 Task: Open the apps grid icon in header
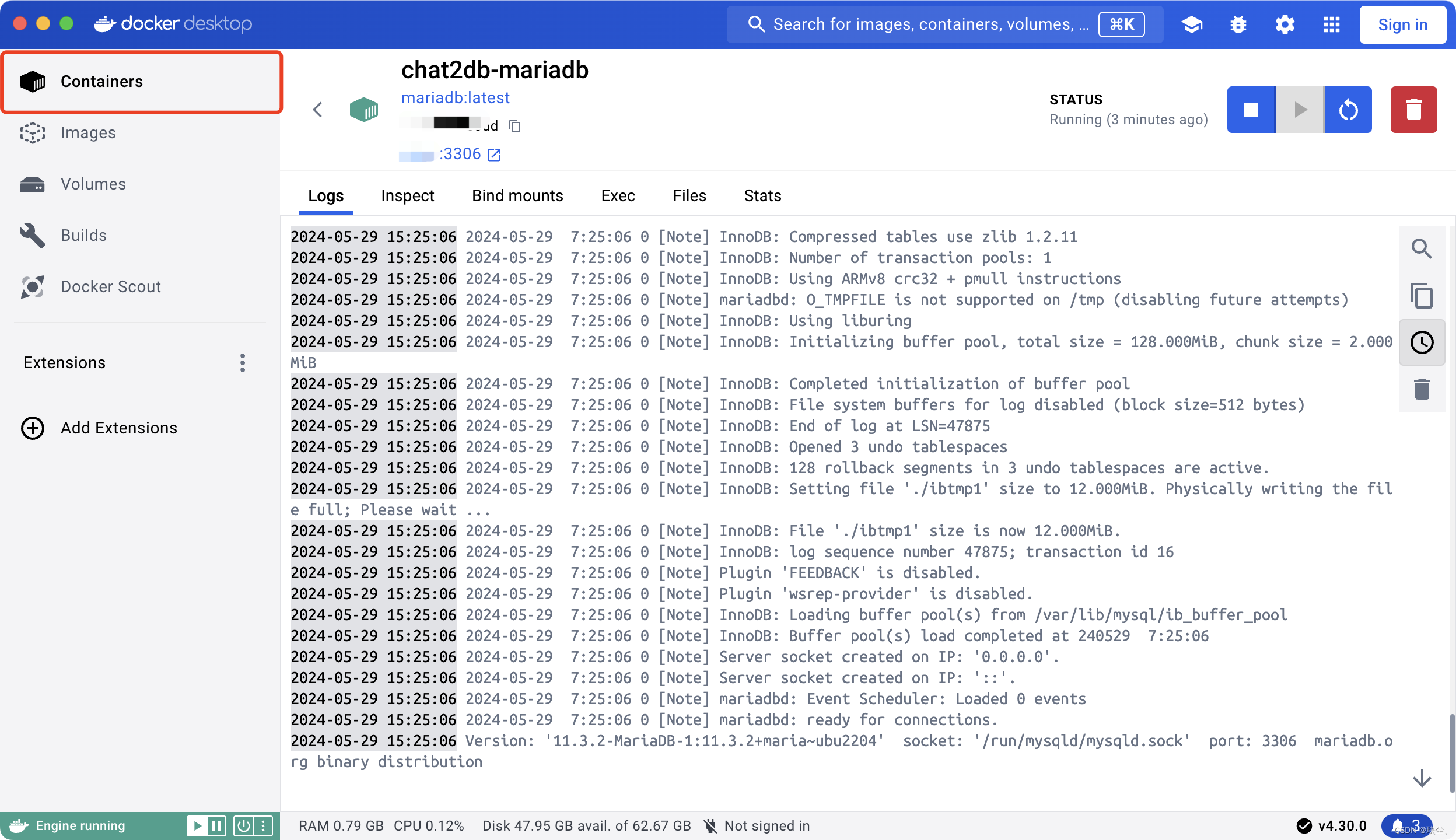(x=1332, y=24)
